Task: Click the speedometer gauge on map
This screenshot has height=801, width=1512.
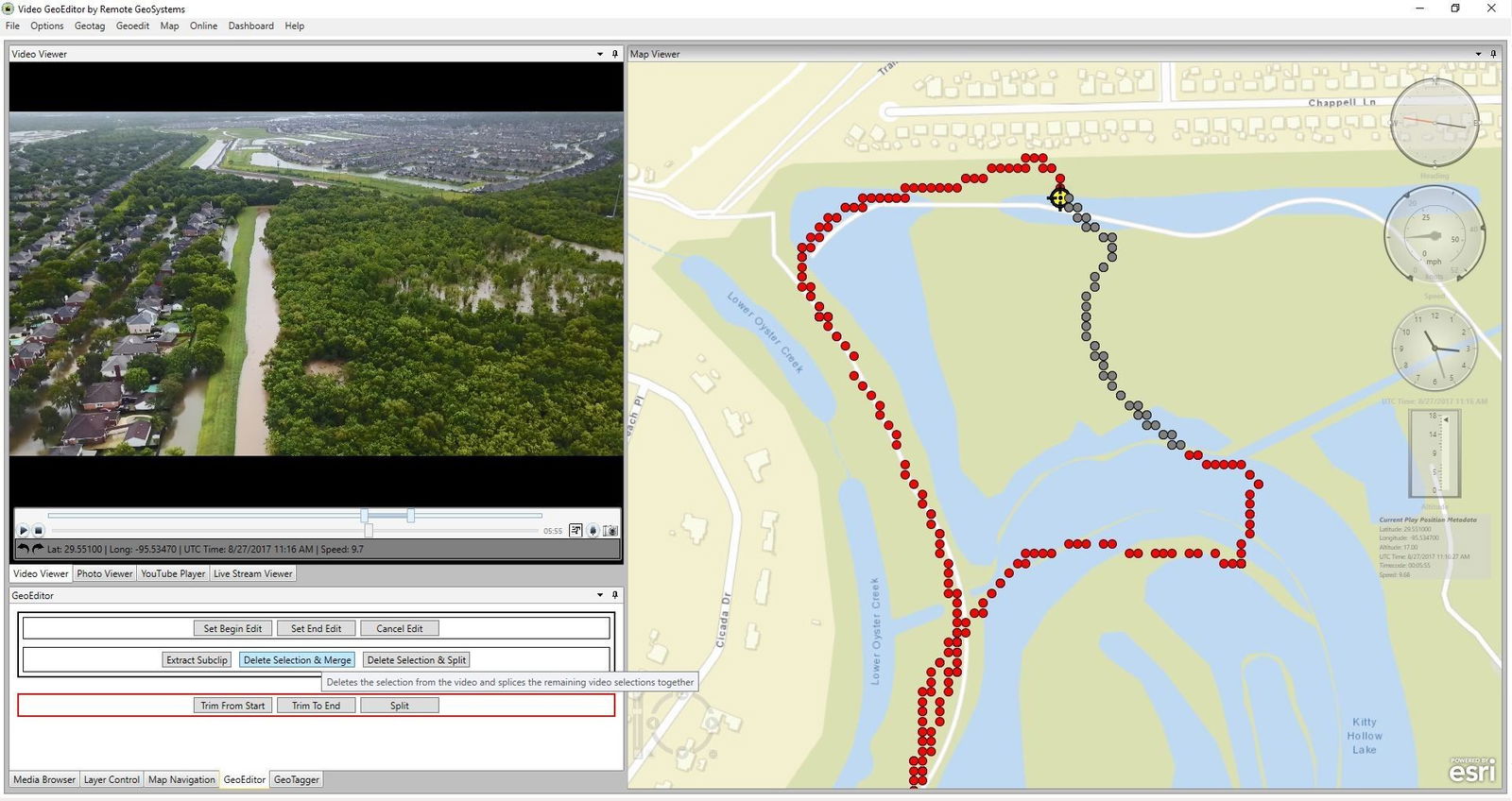Action: pyautogui.click(x=1435, y=235)
